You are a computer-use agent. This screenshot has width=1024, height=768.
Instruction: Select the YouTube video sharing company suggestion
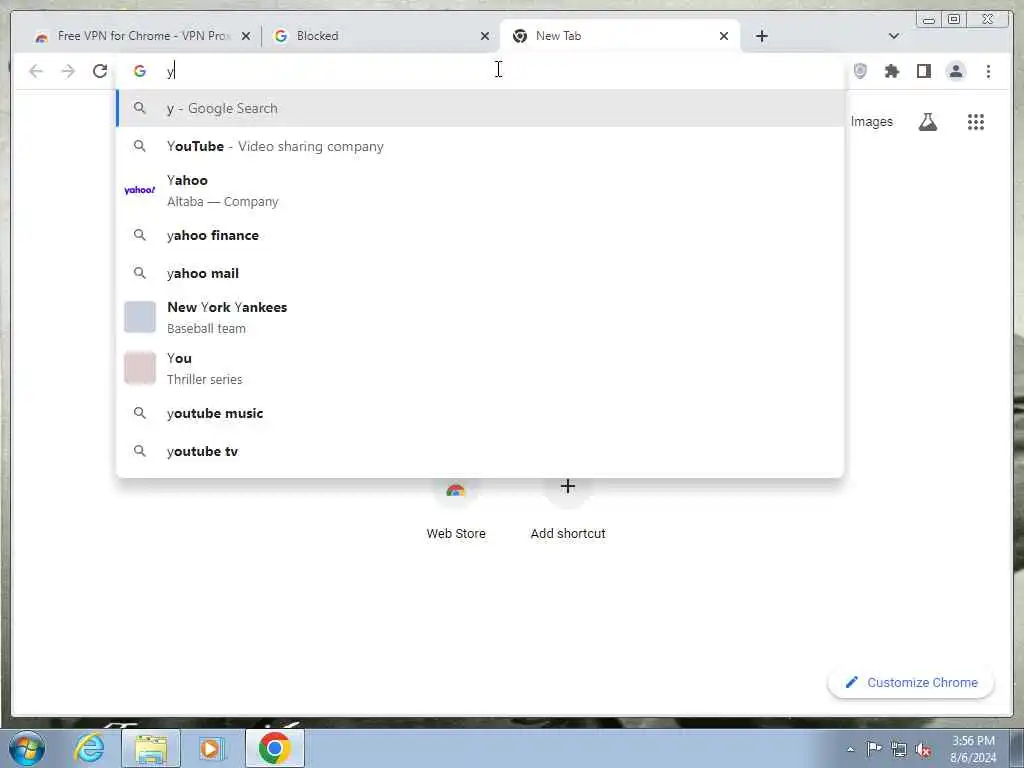[480, 146]
